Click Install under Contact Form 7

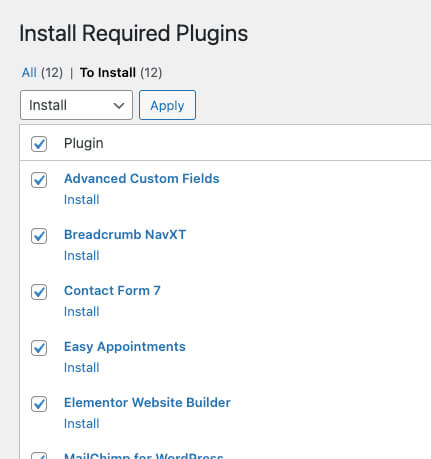point(82,312)
